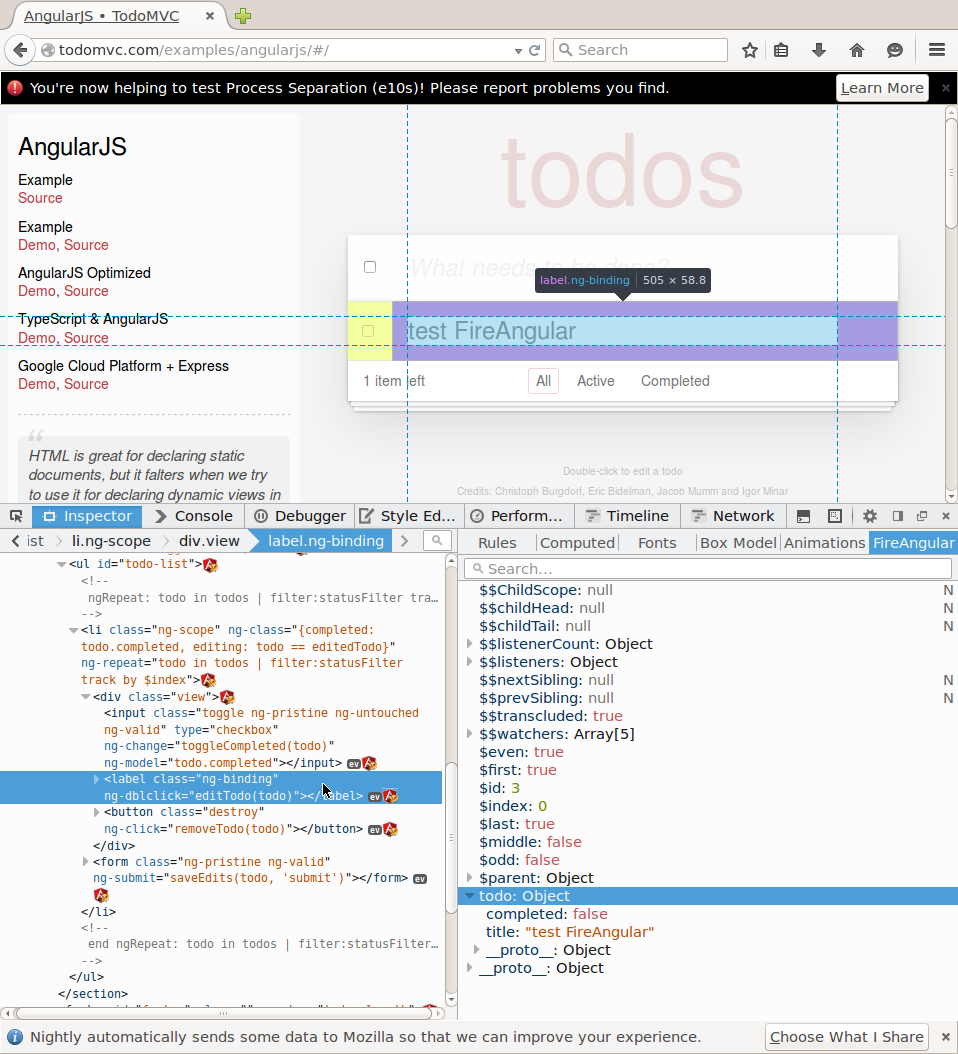Image resolution: width=958 pixels, height=1054 pixels.
Task: Show bookmarks list icon in toolbar
Action: click(781, 50)
